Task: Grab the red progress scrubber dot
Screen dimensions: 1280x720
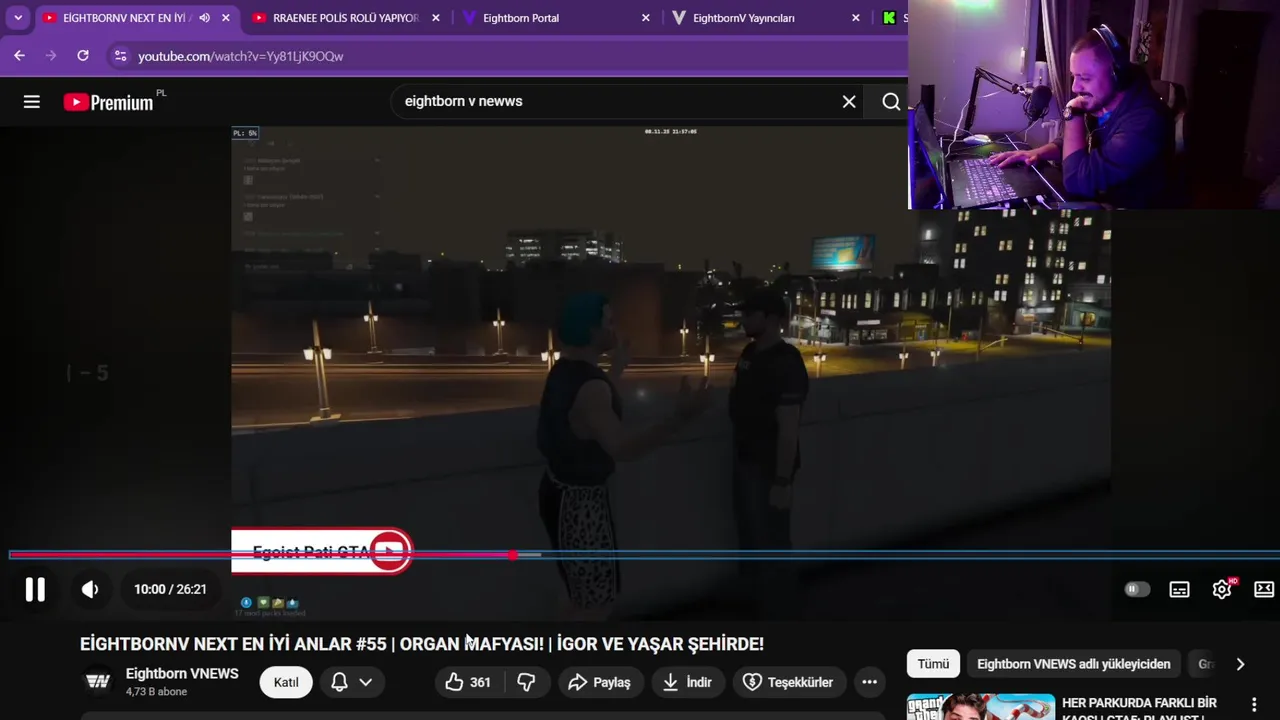Action: (x=512, y=554)
